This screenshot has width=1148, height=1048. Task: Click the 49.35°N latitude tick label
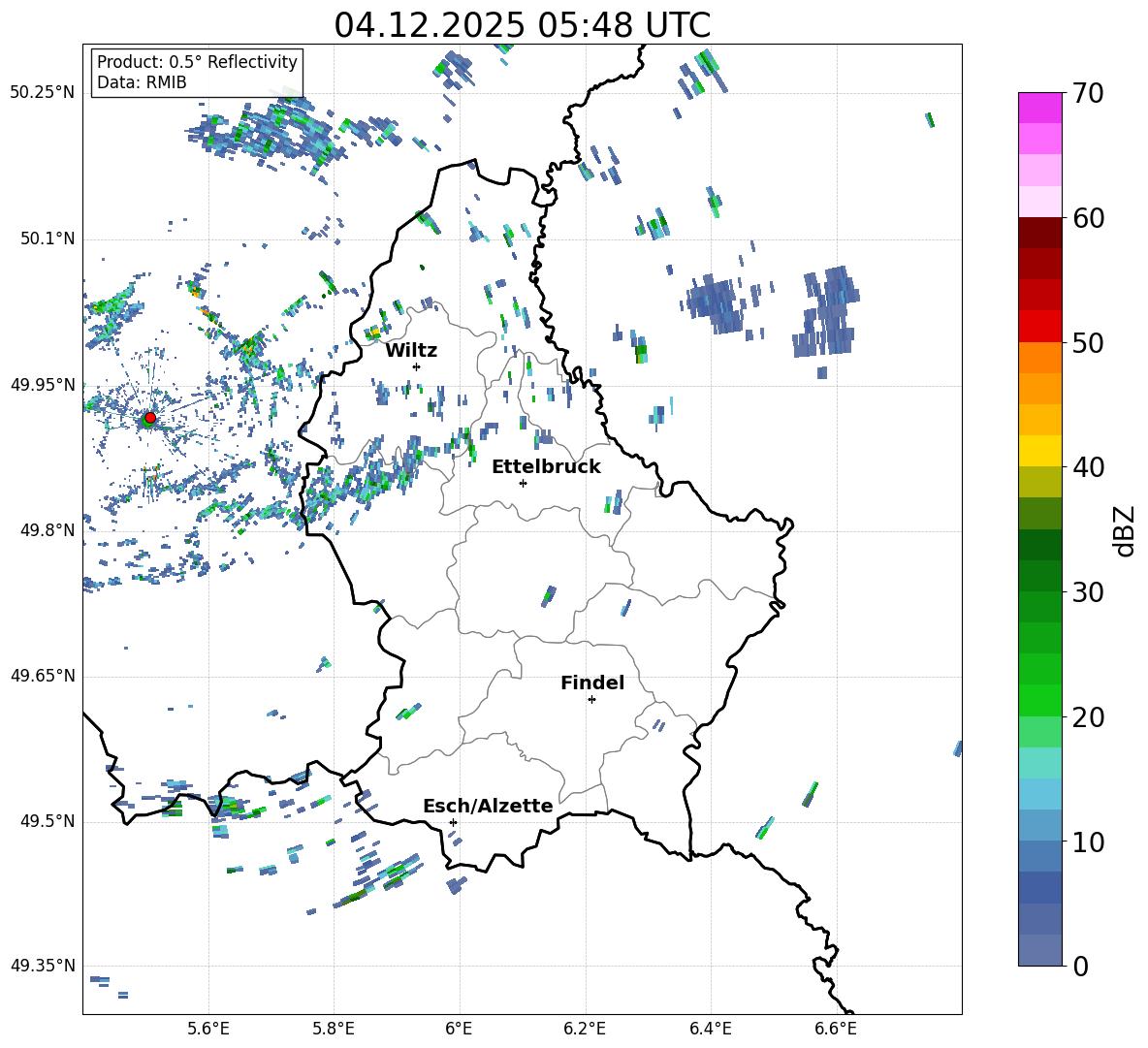point(43,966)
